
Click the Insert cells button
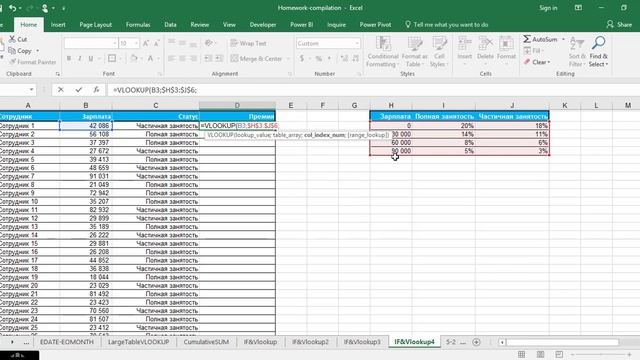coord(464,52)
